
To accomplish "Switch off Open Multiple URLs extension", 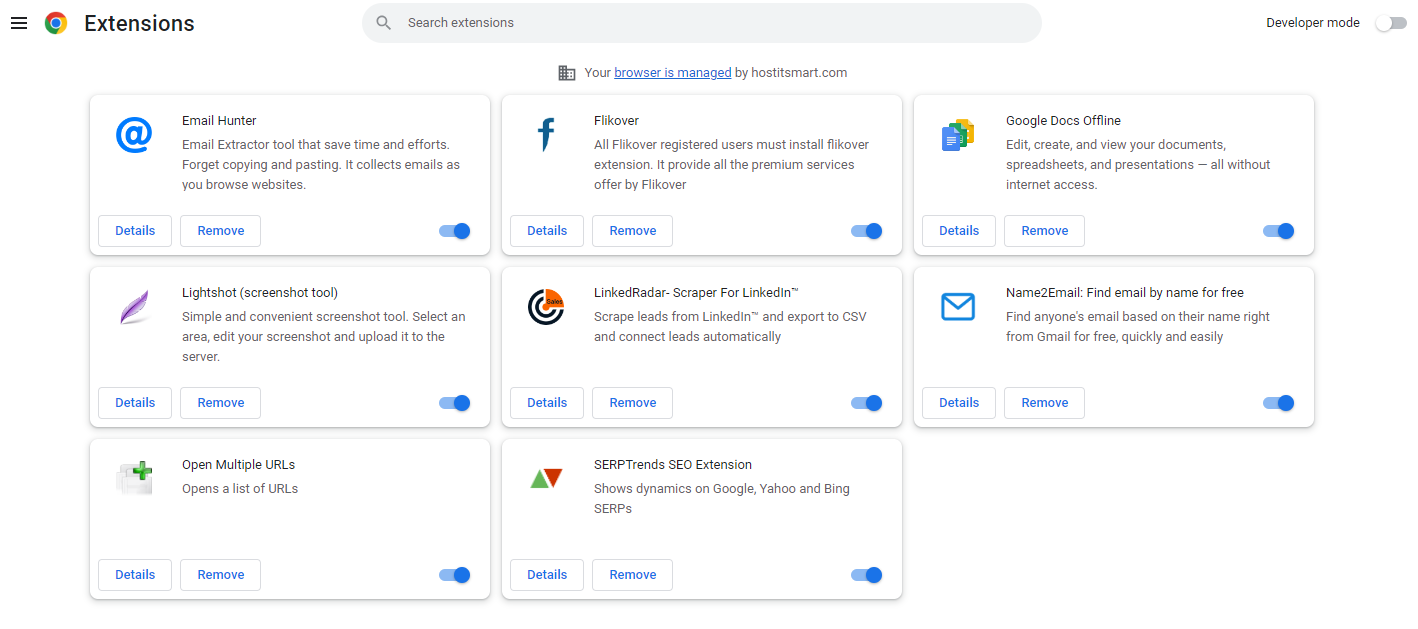I will (455, 575).
